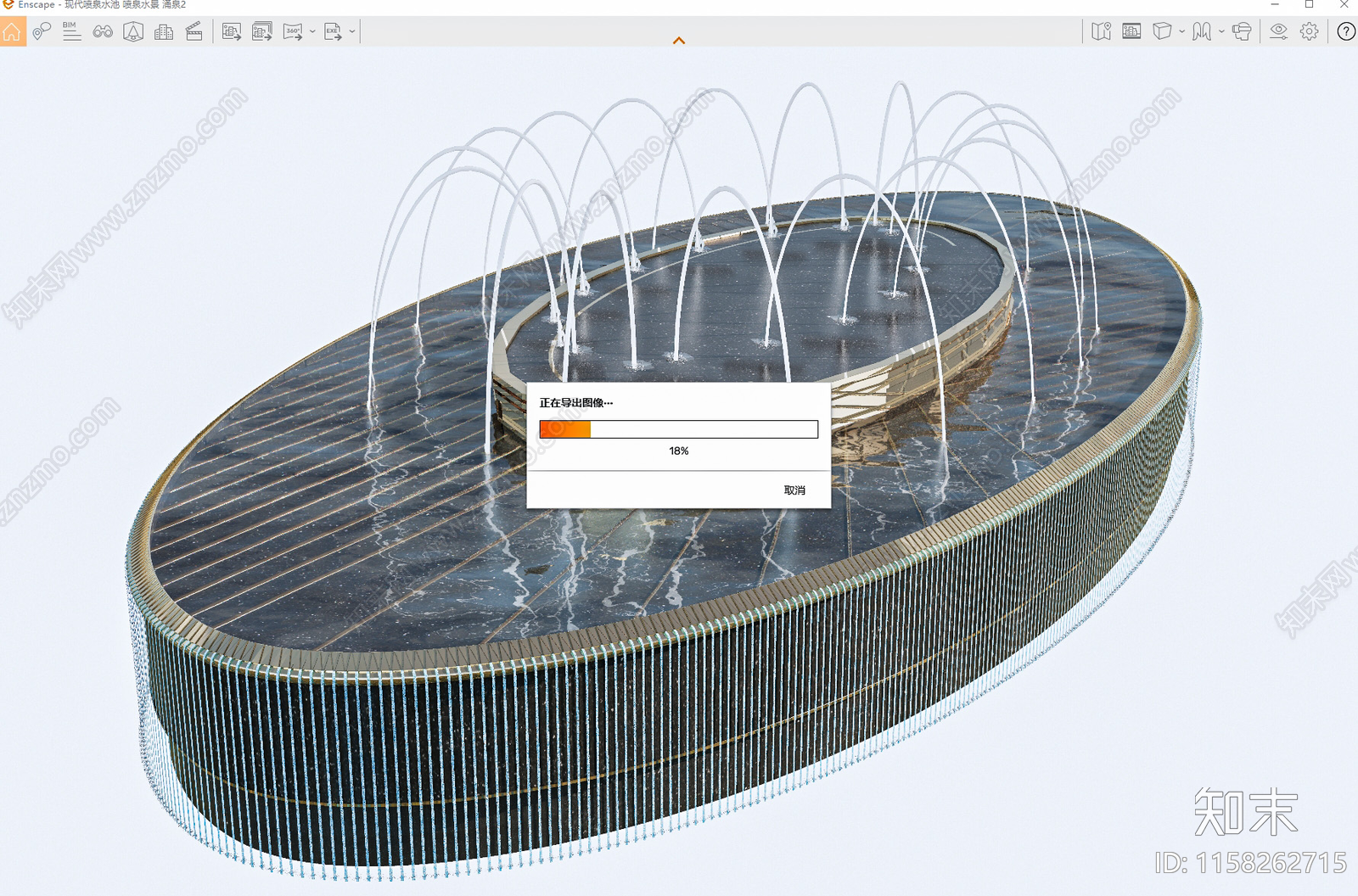Open the help question mark icon
The width and height of the screenshot is (1358, 896).
point(1346,32)
